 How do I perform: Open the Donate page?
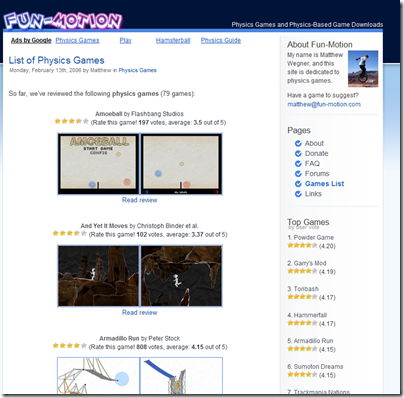(316, 153)
